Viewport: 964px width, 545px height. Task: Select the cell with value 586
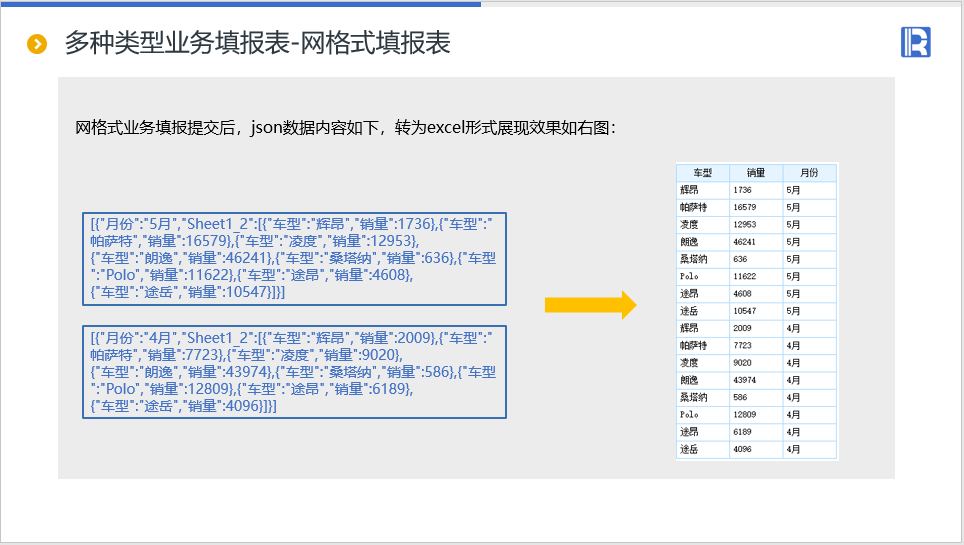click(x=755, y=397)
